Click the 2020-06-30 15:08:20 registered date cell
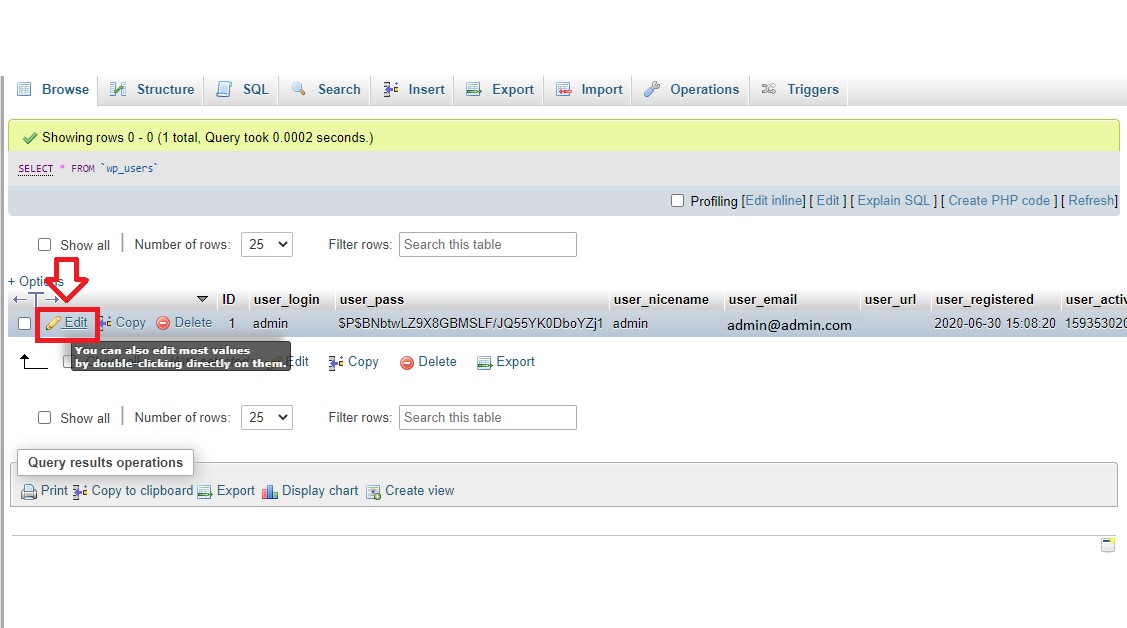Screen dimensions: 1127x628 click(x=995, y=323)
